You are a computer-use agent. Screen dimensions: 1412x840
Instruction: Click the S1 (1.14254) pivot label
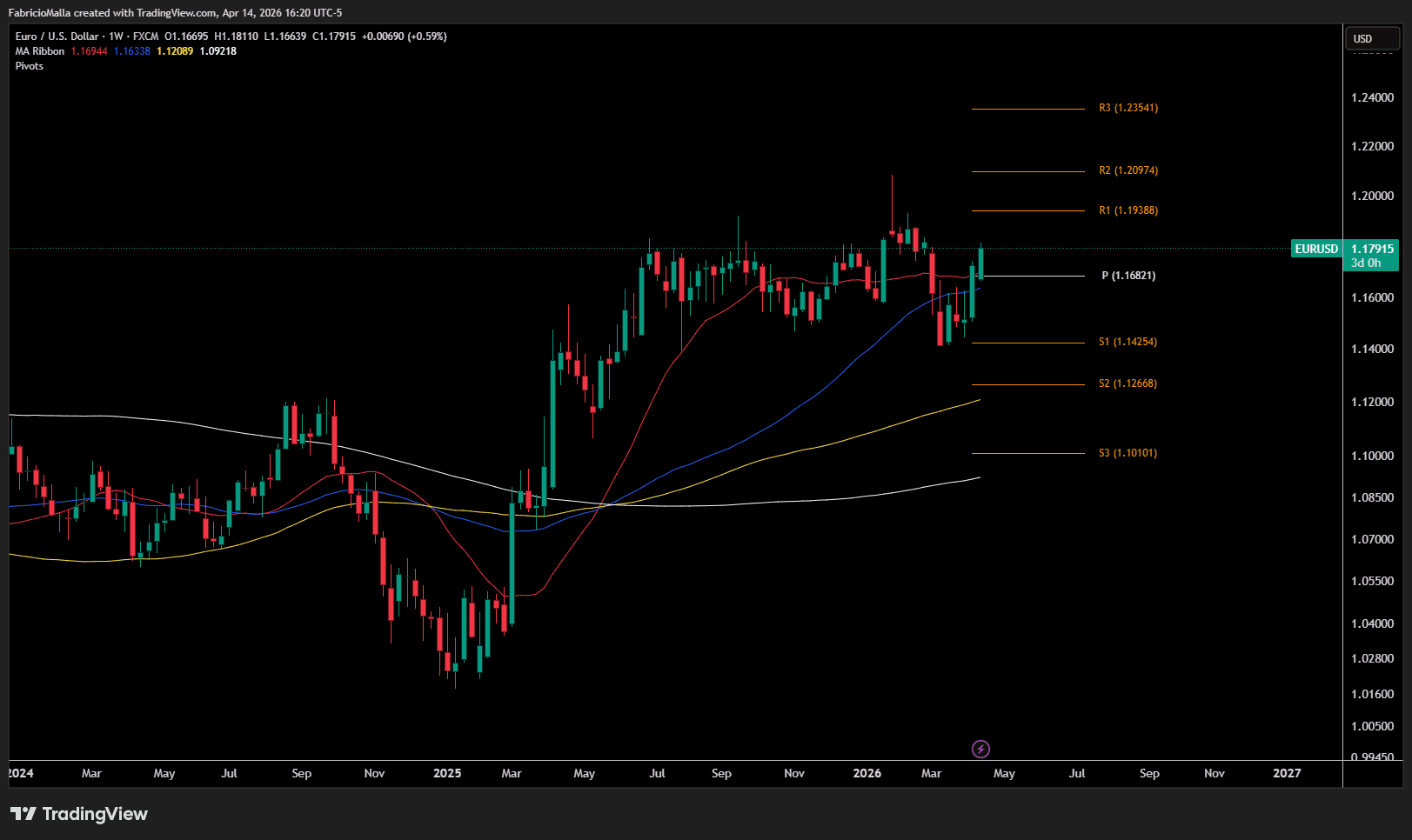pos(1128,342)
